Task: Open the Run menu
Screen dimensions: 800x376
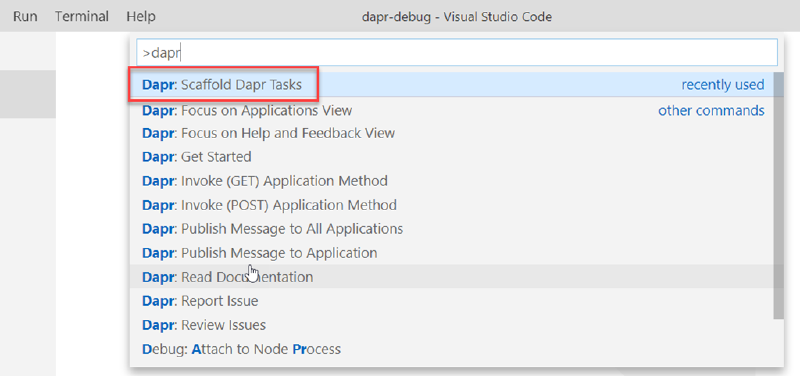Action: [x=25, y=16]
